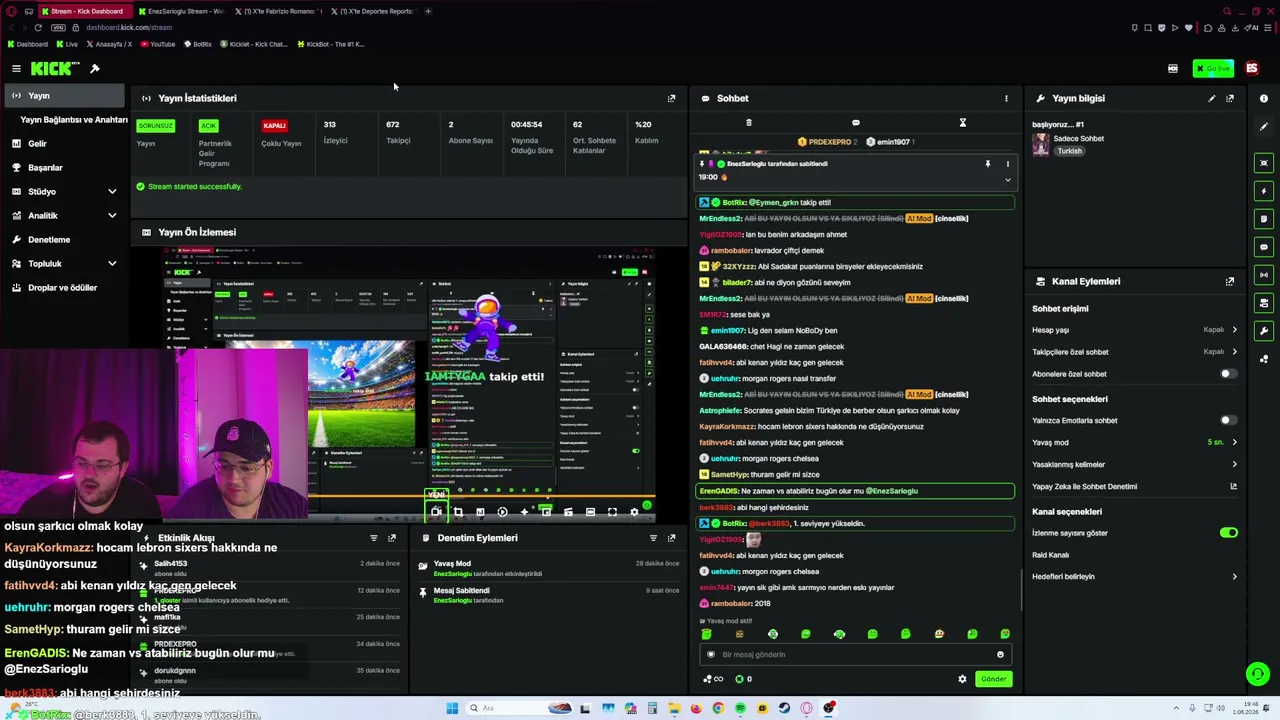Screen dimensions: 1280x720
Task: Click the profile avatar in the top right
Action: tap(1252, 68)
